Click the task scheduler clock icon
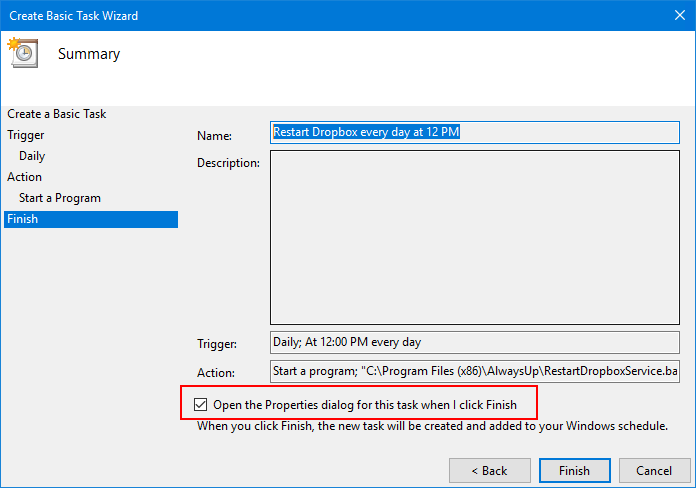 coord(23,52)
